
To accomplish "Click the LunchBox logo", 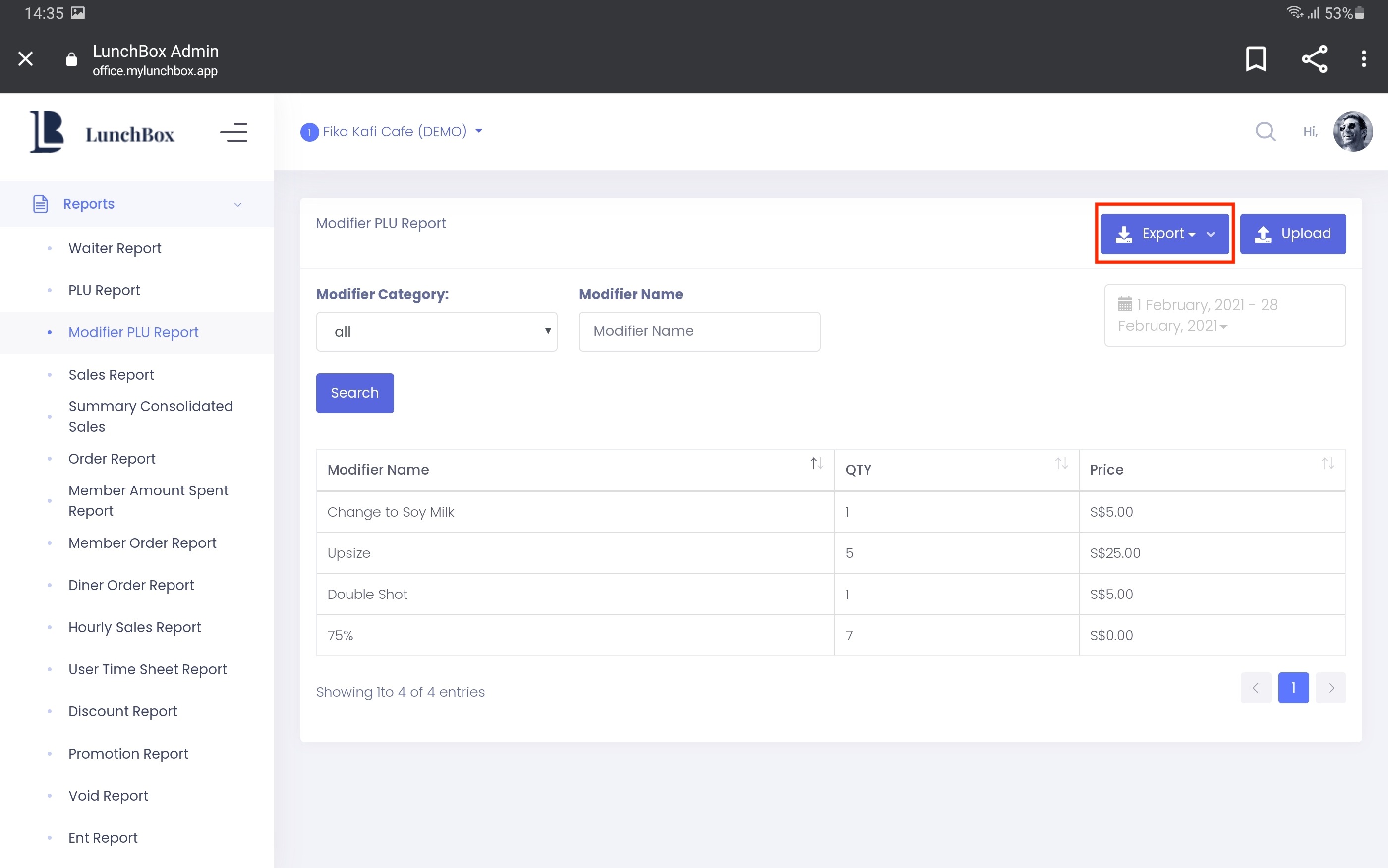I will (x=102, y=133).
